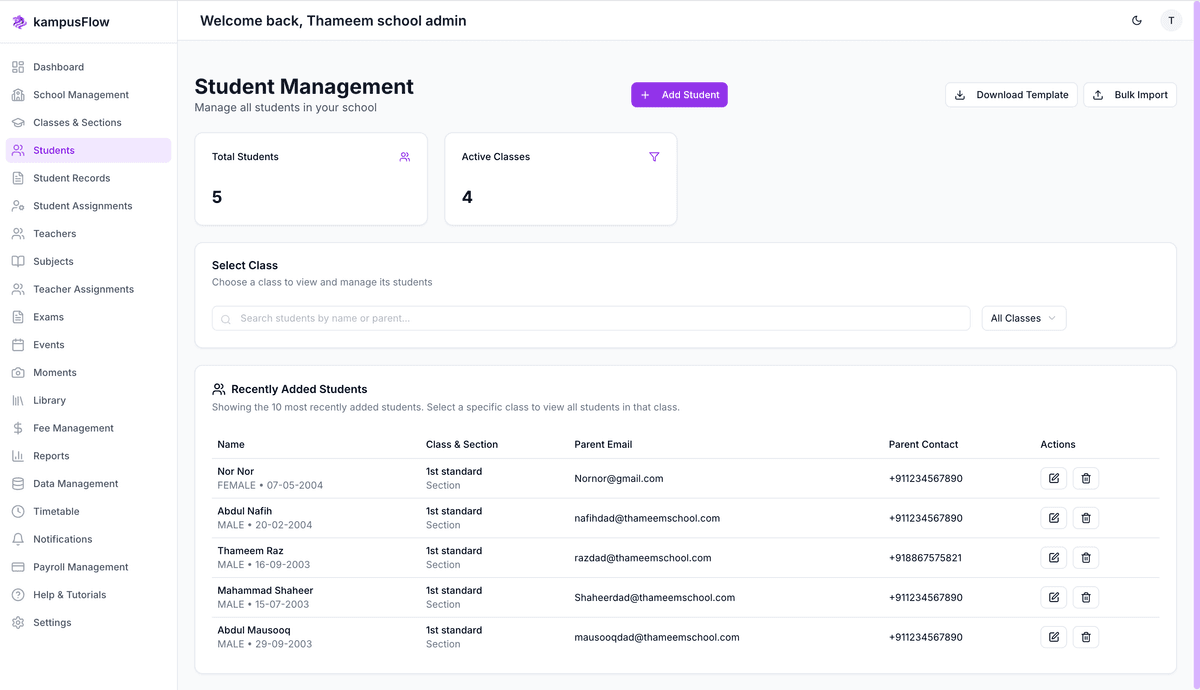
Task: Click the filter icon on Active Classes card
Action: tap(655, 157)
